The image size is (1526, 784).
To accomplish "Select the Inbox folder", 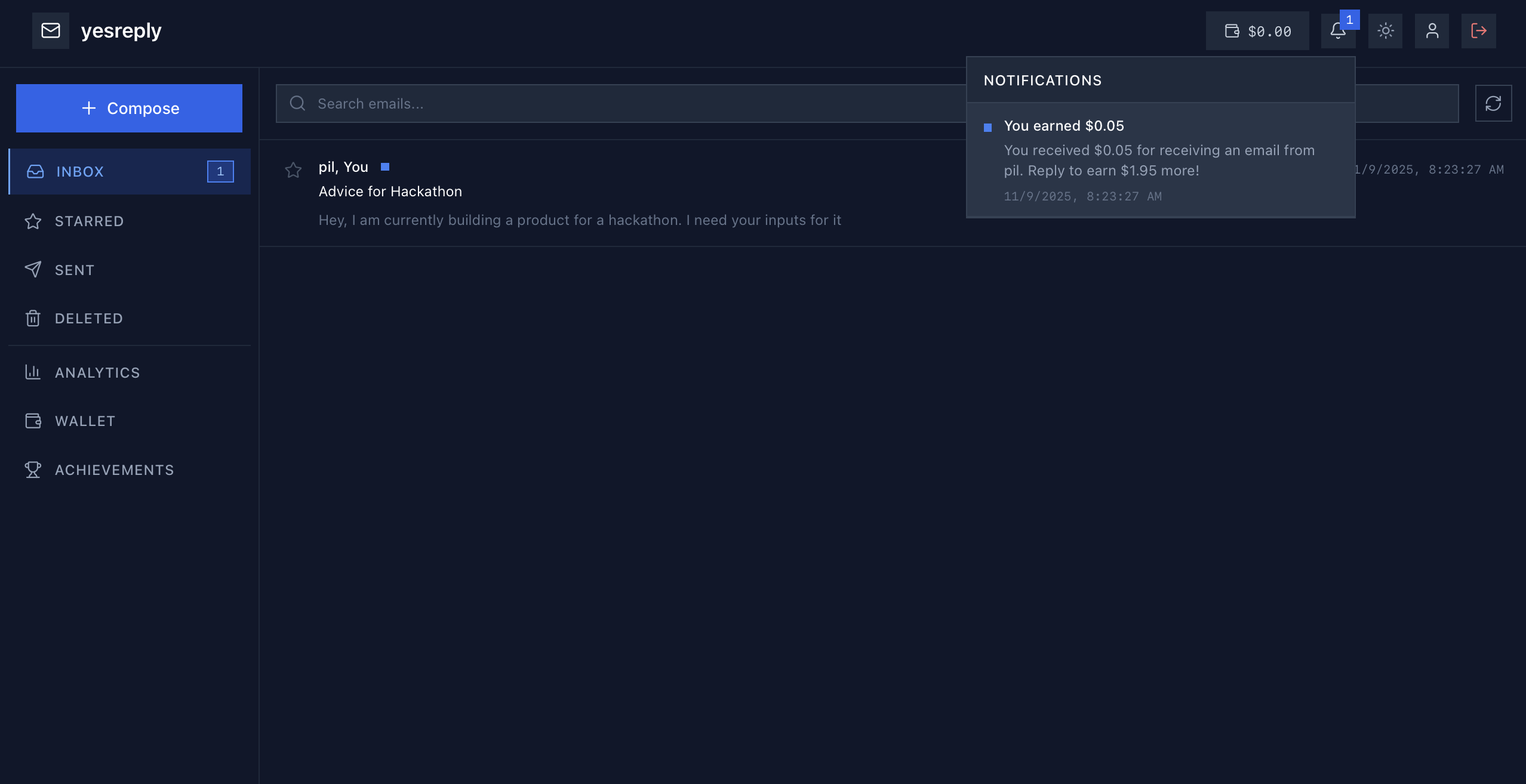I will tap(80, 172).
